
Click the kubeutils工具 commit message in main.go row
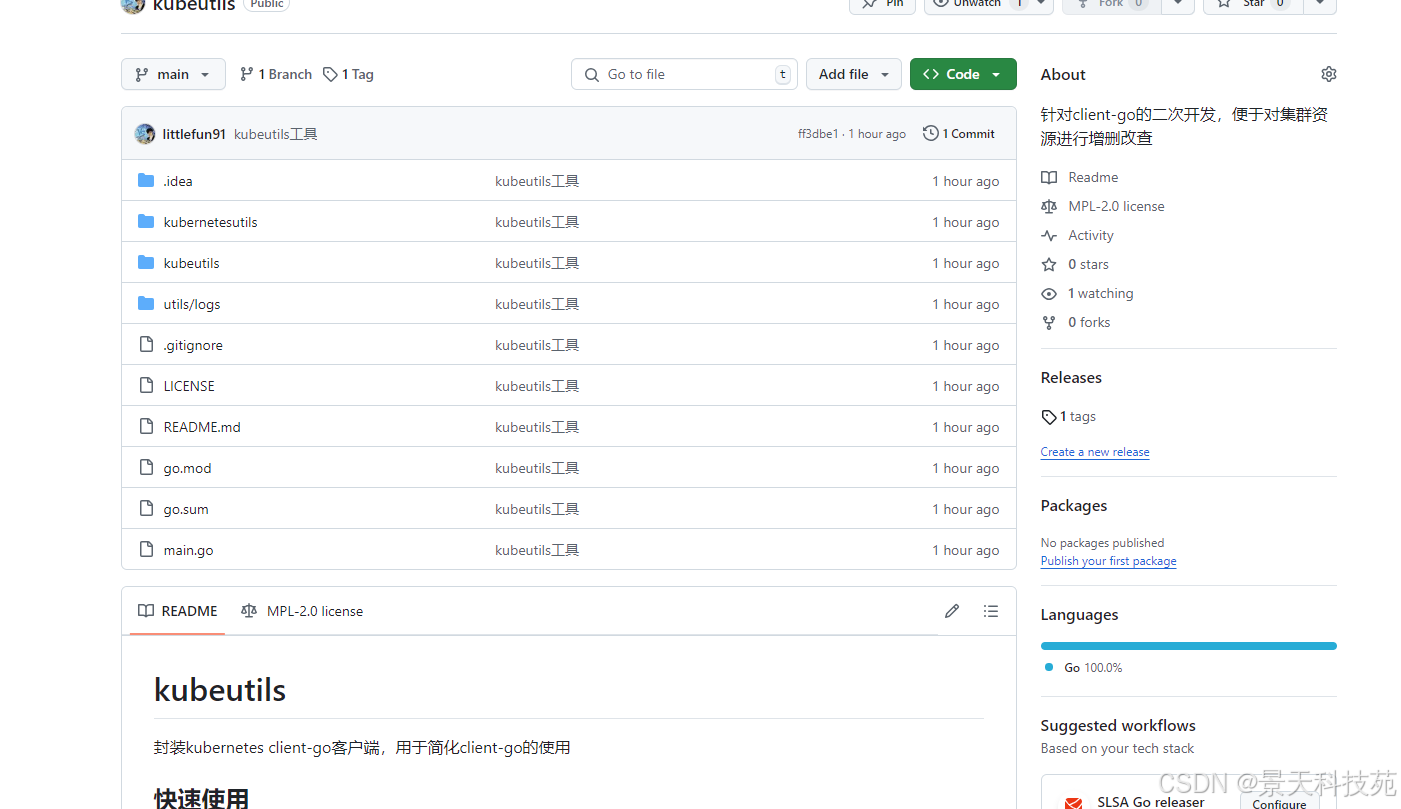coord(537,550)
